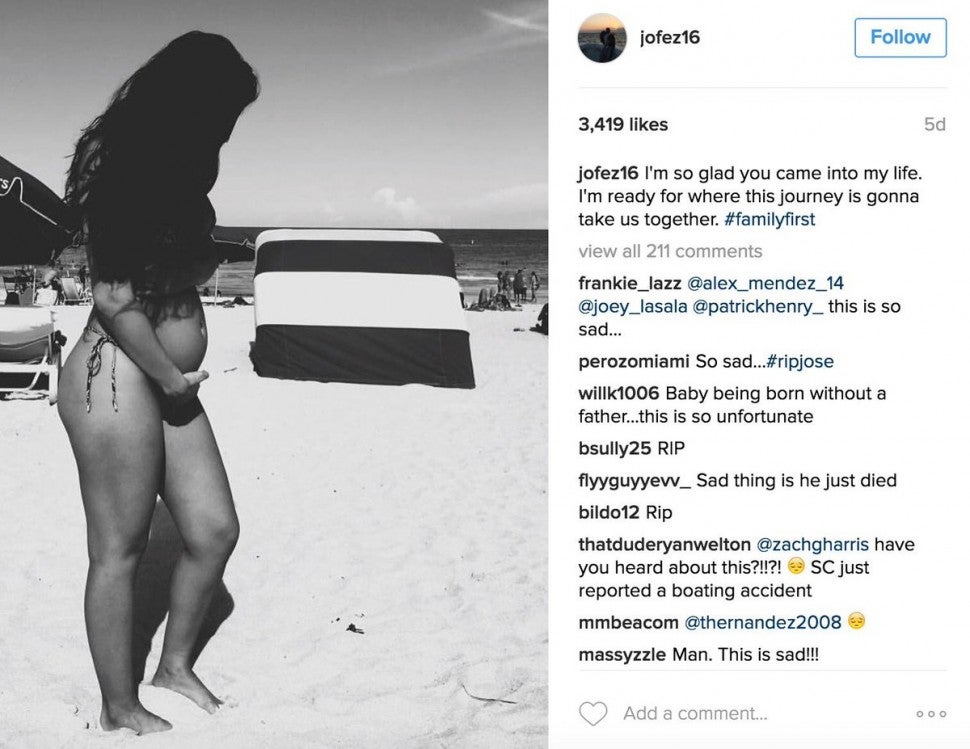The width and height of the screenshot is (970, 749).
Task: Click the 5d post timestamp
Action: 935,125
